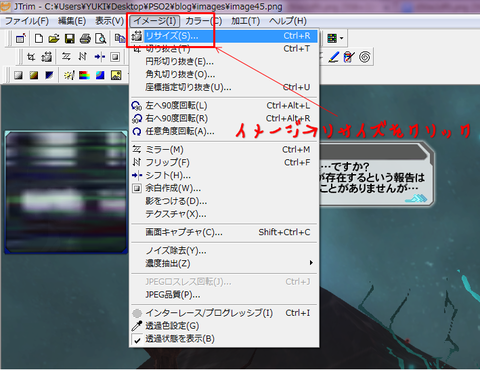Click the brightness sparkle toolbar icon
Screen dimensions: 480x370
(69, 75)
